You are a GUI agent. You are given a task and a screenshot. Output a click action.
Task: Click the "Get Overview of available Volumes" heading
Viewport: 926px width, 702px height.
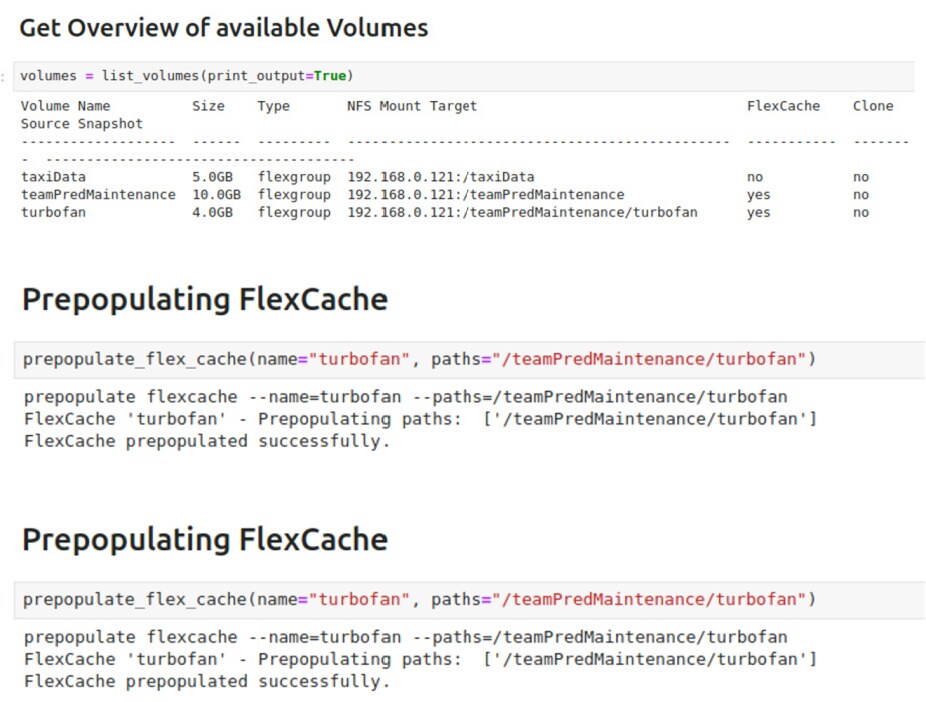point(223,28)
